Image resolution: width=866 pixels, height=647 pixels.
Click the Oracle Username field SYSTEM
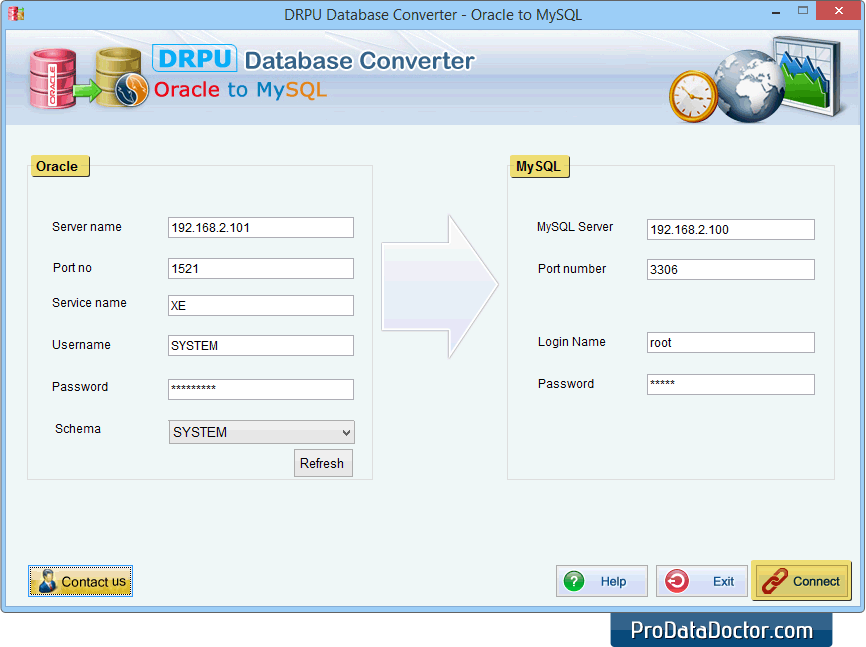261,345
